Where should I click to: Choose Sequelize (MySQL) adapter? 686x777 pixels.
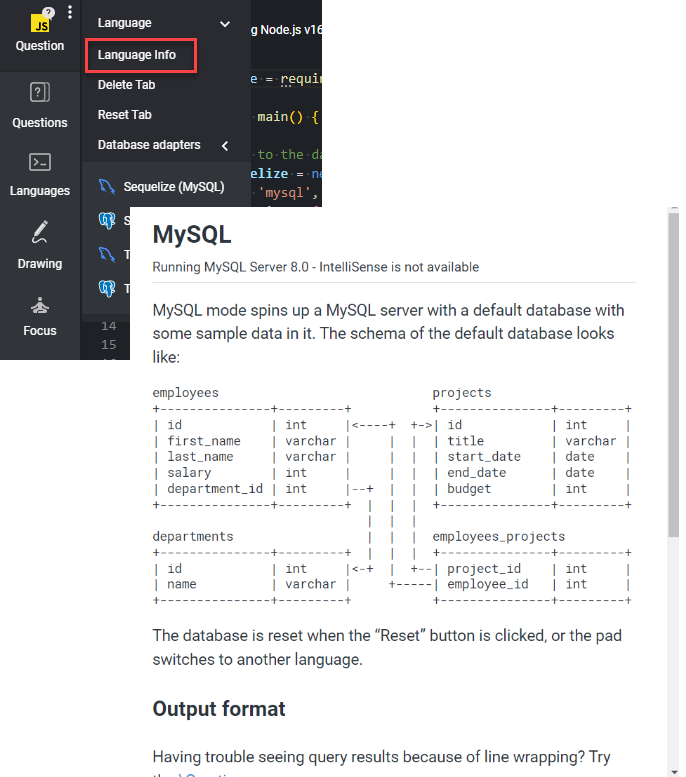point(174,187)
